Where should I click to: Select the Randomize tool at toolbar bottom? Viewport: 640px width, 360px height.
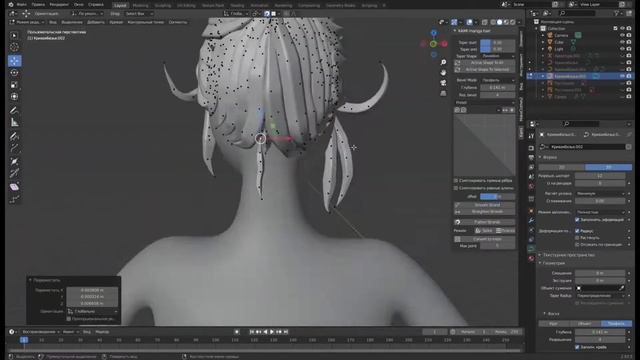pyautogui.click(x=14, y=199)
